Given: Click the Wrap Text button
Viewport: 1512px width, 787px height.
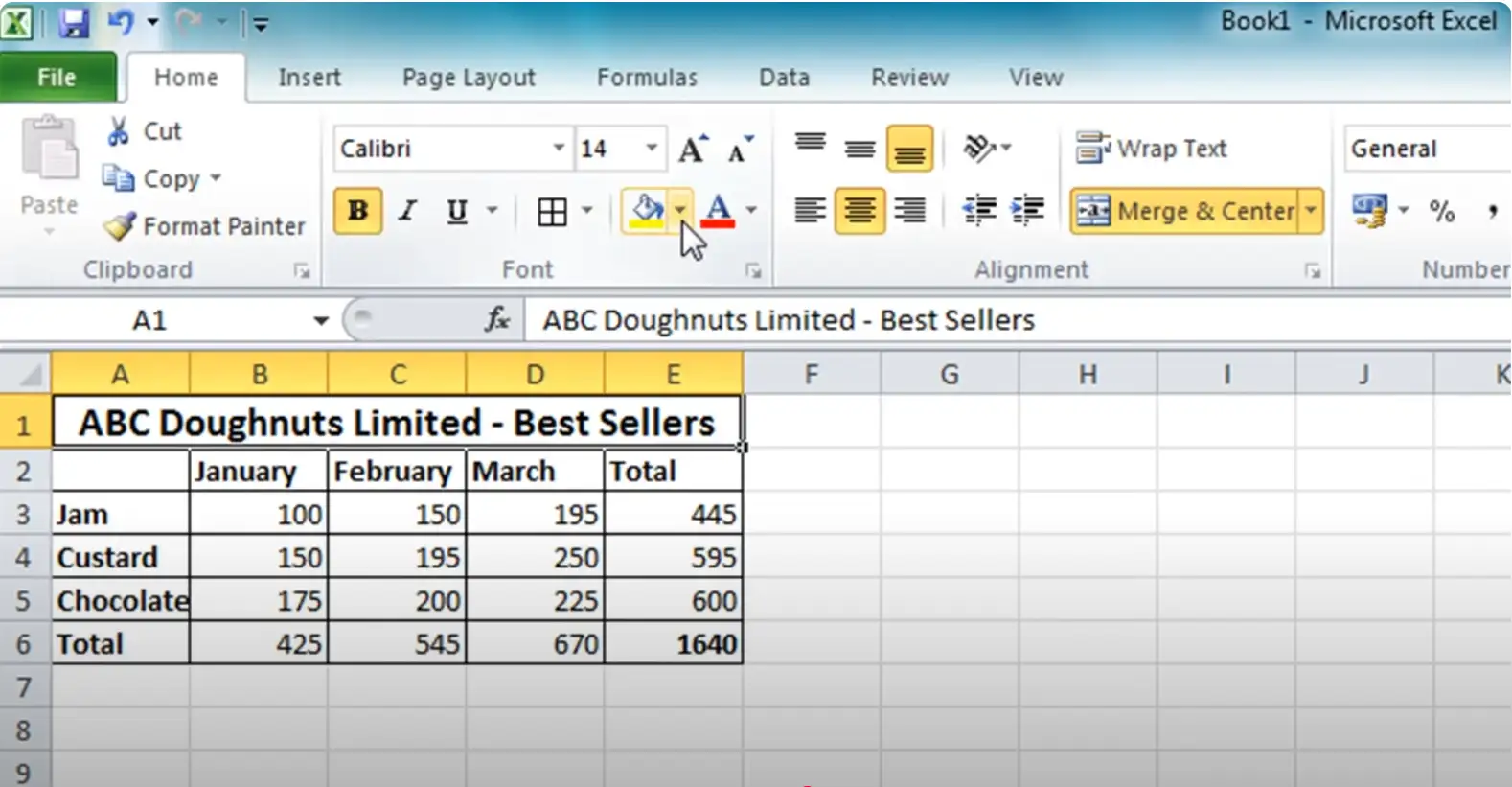Looking at the screenshot, I should pos(1151,149).
